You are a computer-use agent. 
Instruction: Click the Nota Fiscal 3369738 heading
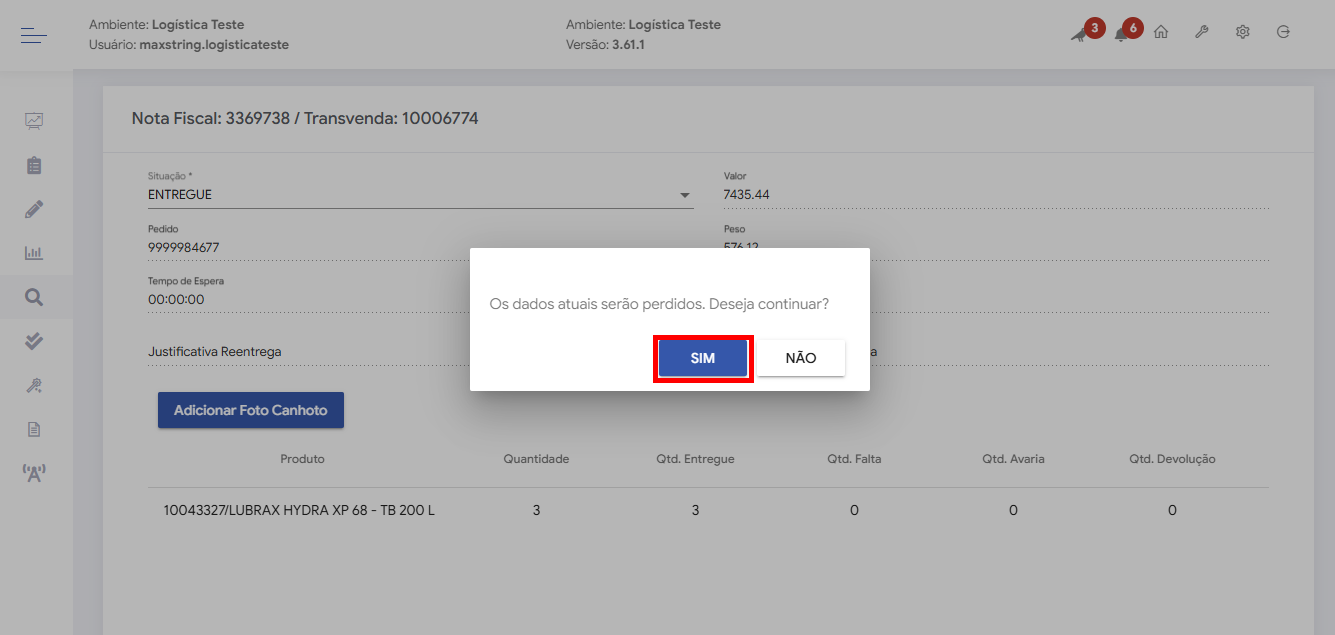pos(305,118)
